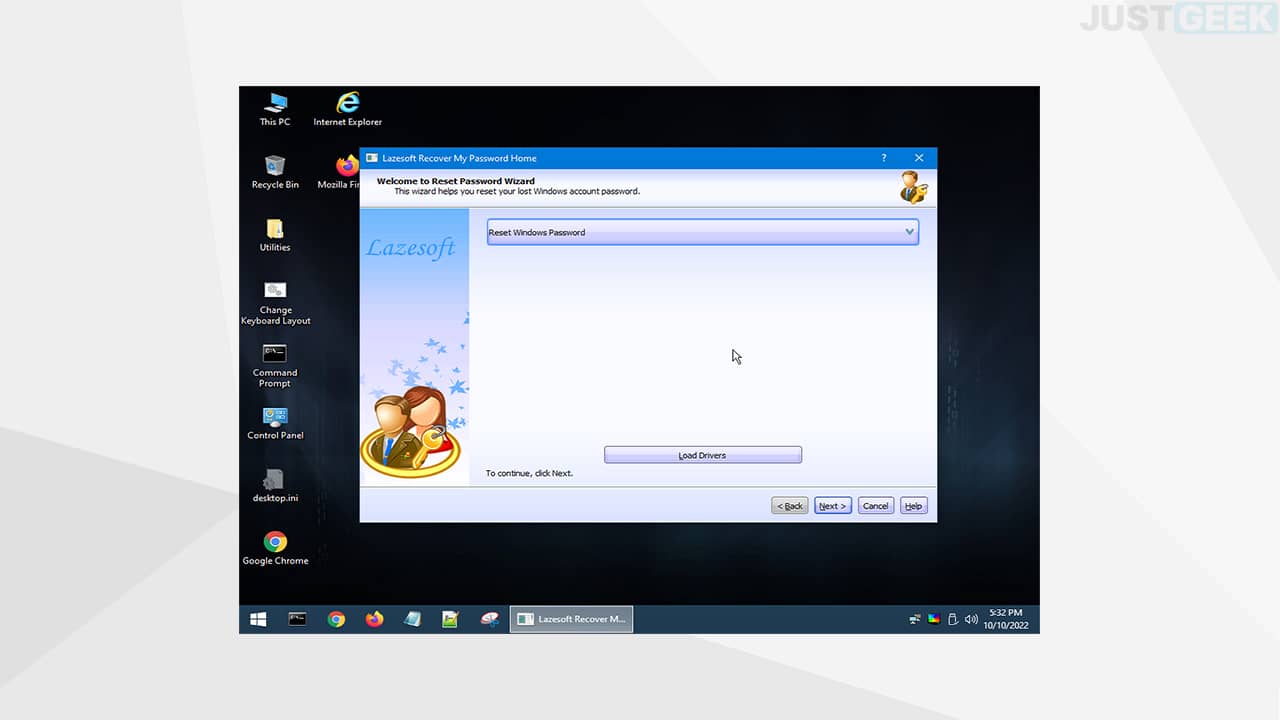1280x720 pixels.
Task: Click the Back button in the wizard
Action: 790,506
